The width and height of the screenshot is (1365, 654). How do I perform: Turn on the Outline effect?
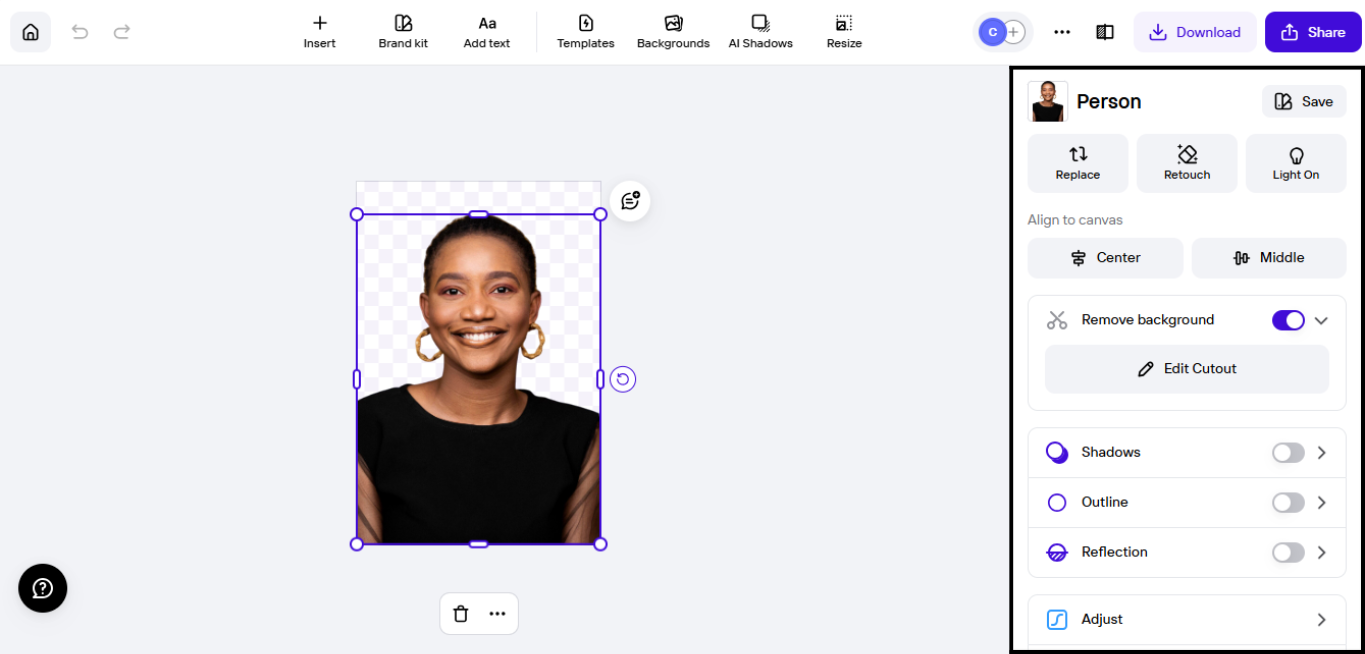(x=1288, y=502)
